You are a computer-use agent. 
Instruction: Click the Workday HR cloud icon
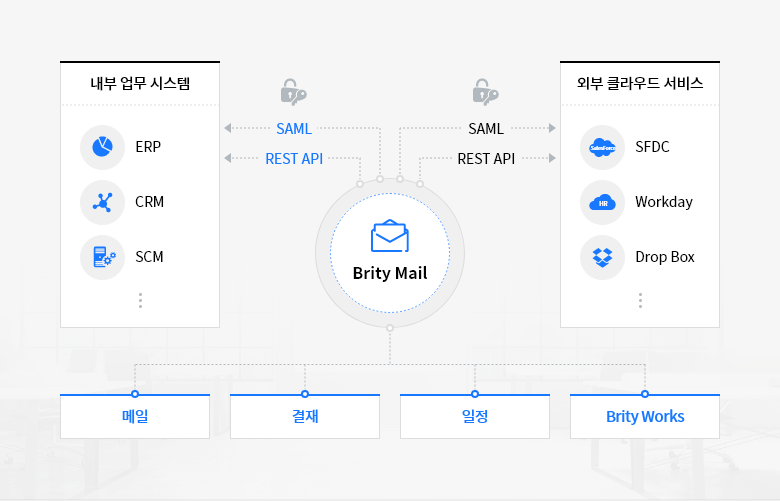coord(602,202)
